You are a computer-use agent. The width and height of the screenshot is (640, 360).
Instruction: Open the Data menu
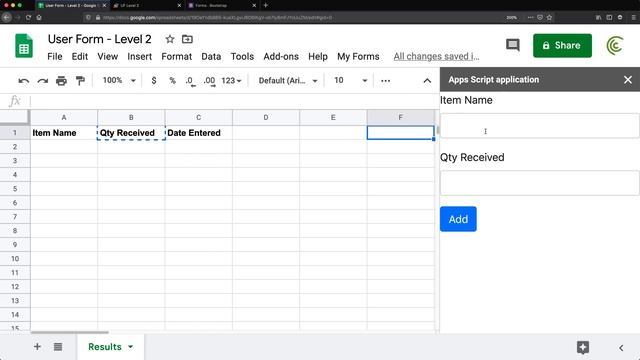click(x=211, y=56)
